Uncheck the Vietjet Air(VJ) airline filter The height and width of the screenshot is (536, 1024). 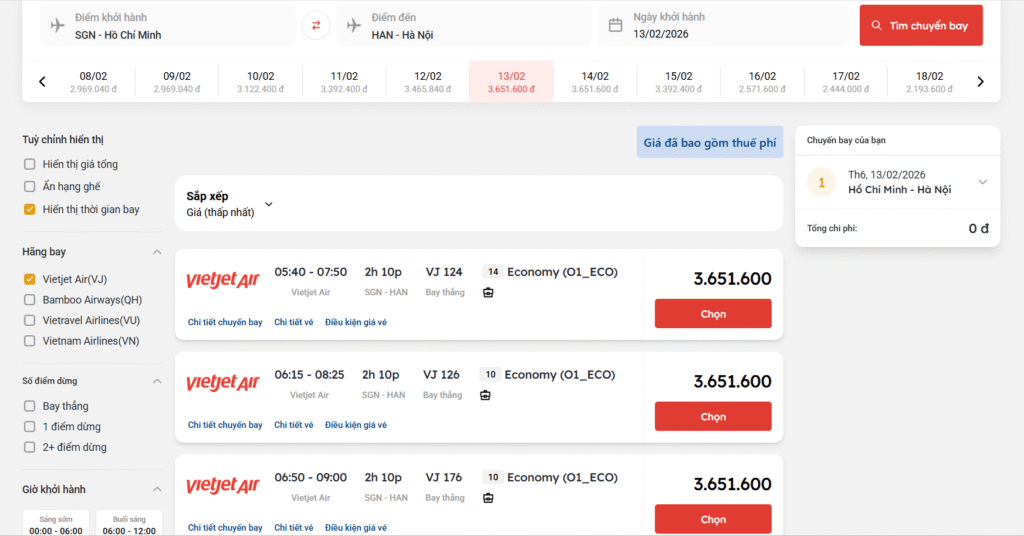(30, 279)
